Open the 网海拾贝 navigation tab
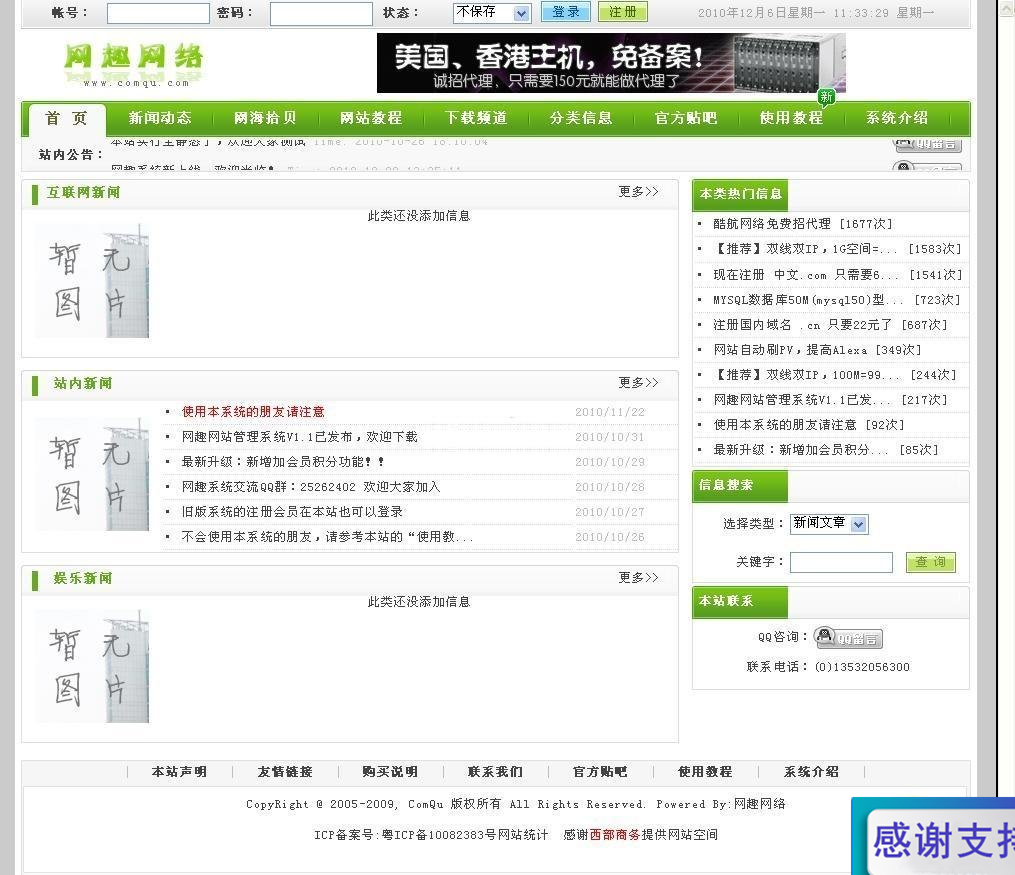1015x875 pixels. pos(265,118)
